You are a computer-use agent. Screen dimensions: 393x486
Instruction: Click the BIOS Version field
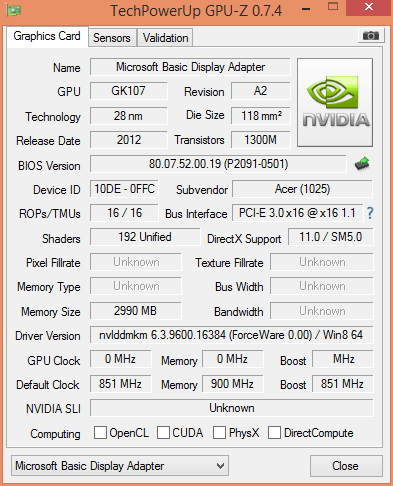tap(218, 164)
